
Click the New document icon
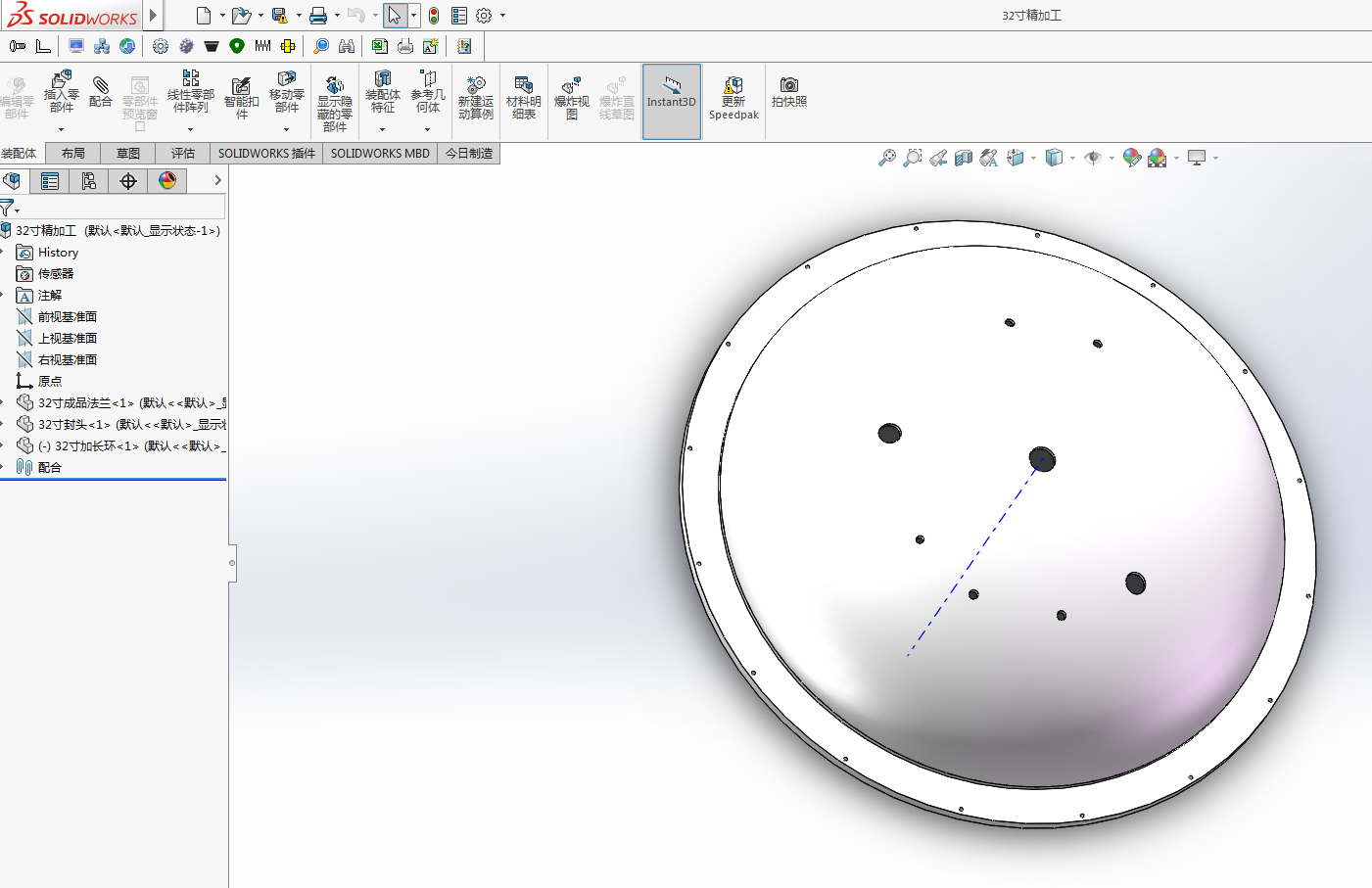pyautogui.click(x=204, y=15)
